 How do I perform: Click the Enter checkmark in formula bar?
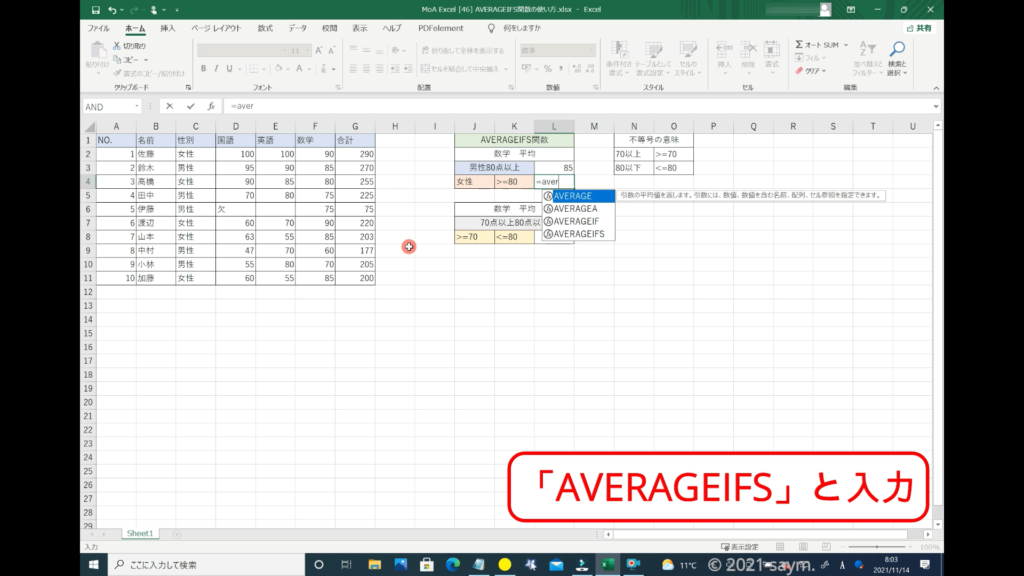[x=190, y=106]
